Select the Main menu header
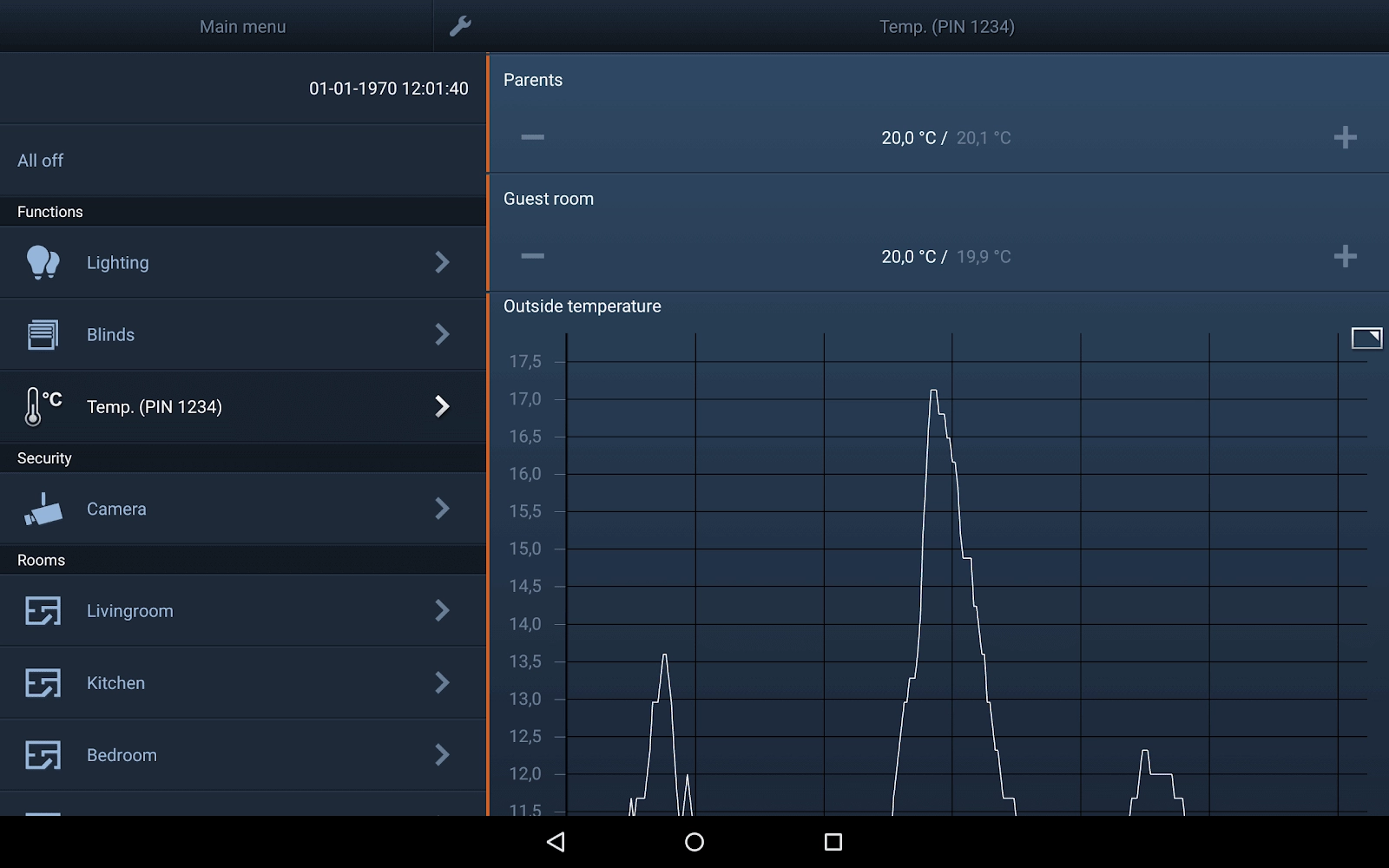The width and height of the screenshot is (1389, 868). pos(242,27)
